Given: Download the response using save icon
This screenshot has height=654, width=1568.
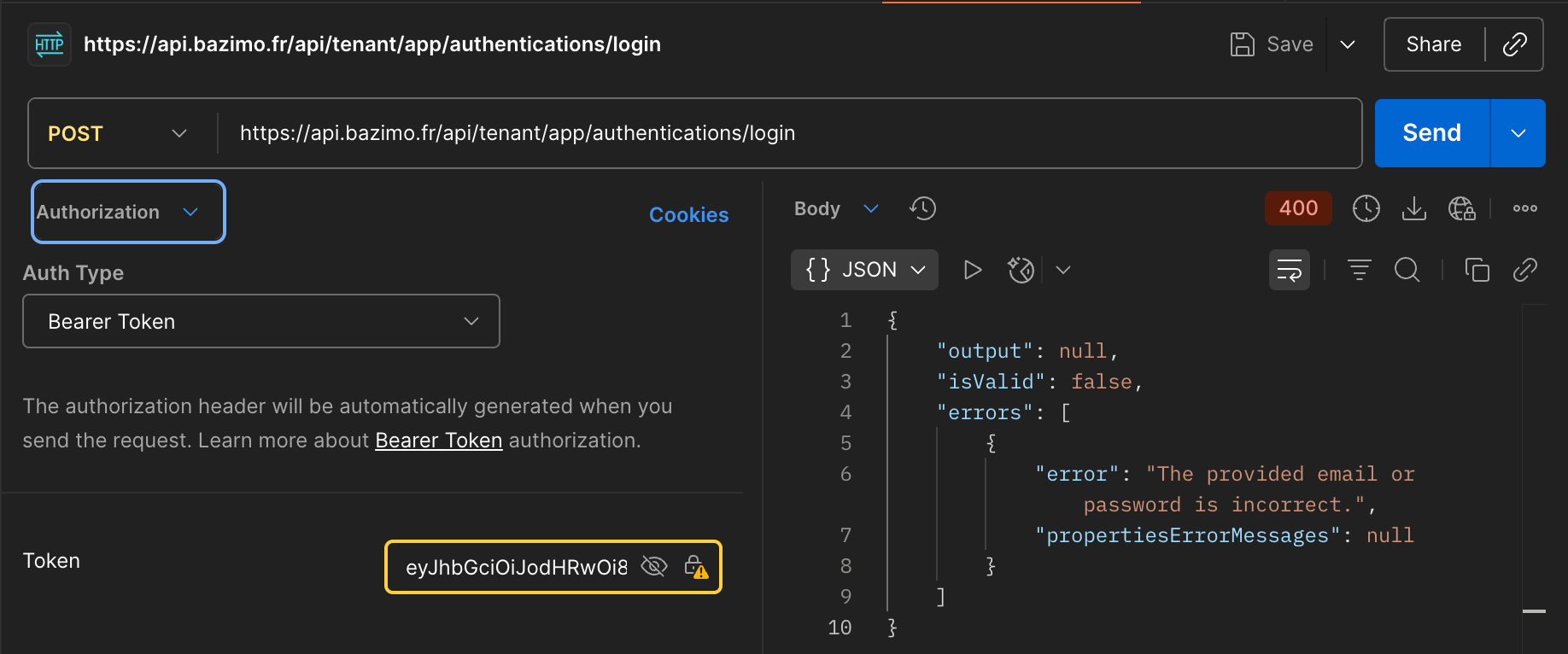Looking at the screenshot, I should tap(1413, 208).
